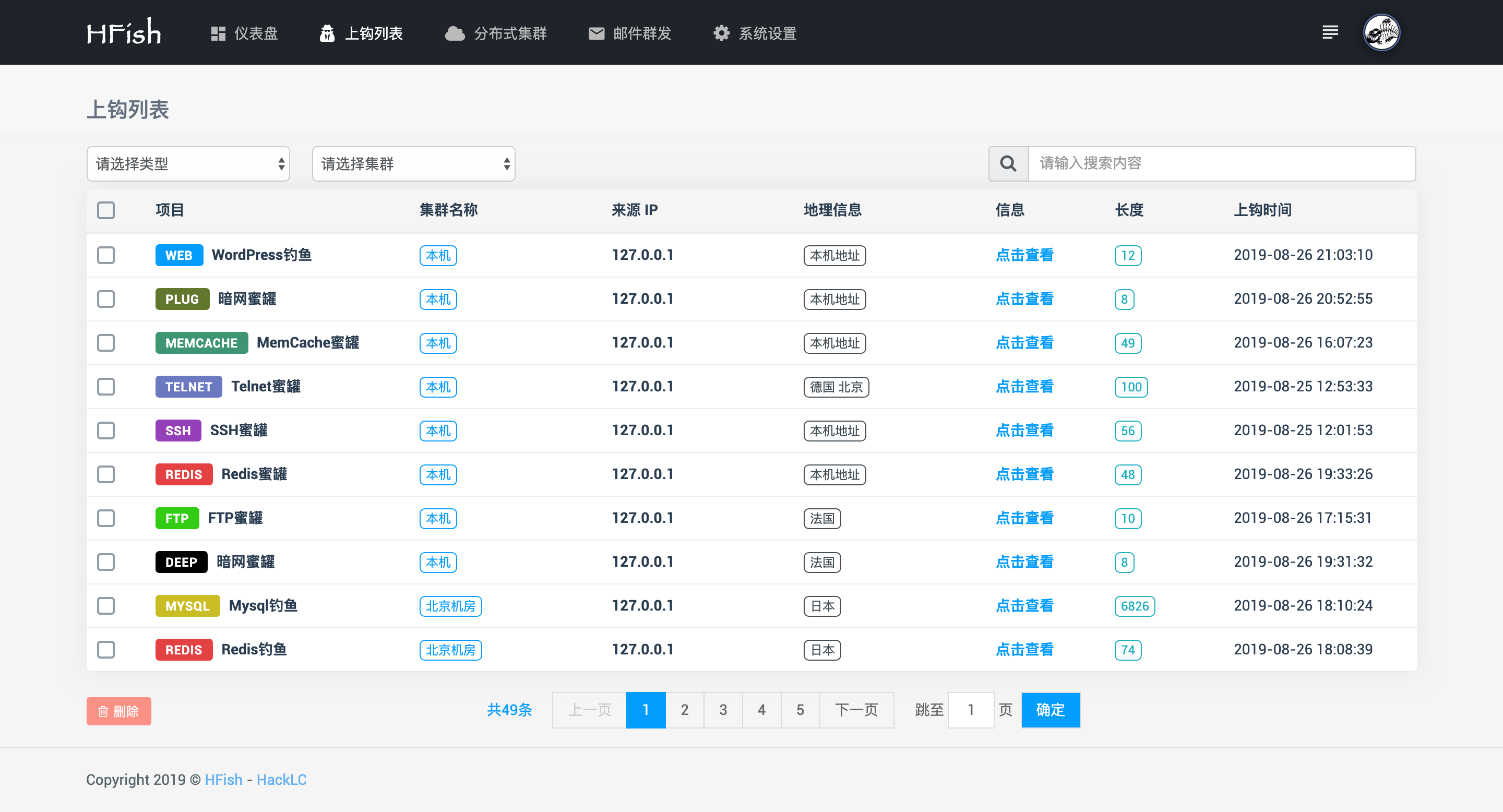The height and width of the screenshot is (812, 1503).
Task: Check the Mysql钓鱼 row checkbox
Action: tap(105, 605)
